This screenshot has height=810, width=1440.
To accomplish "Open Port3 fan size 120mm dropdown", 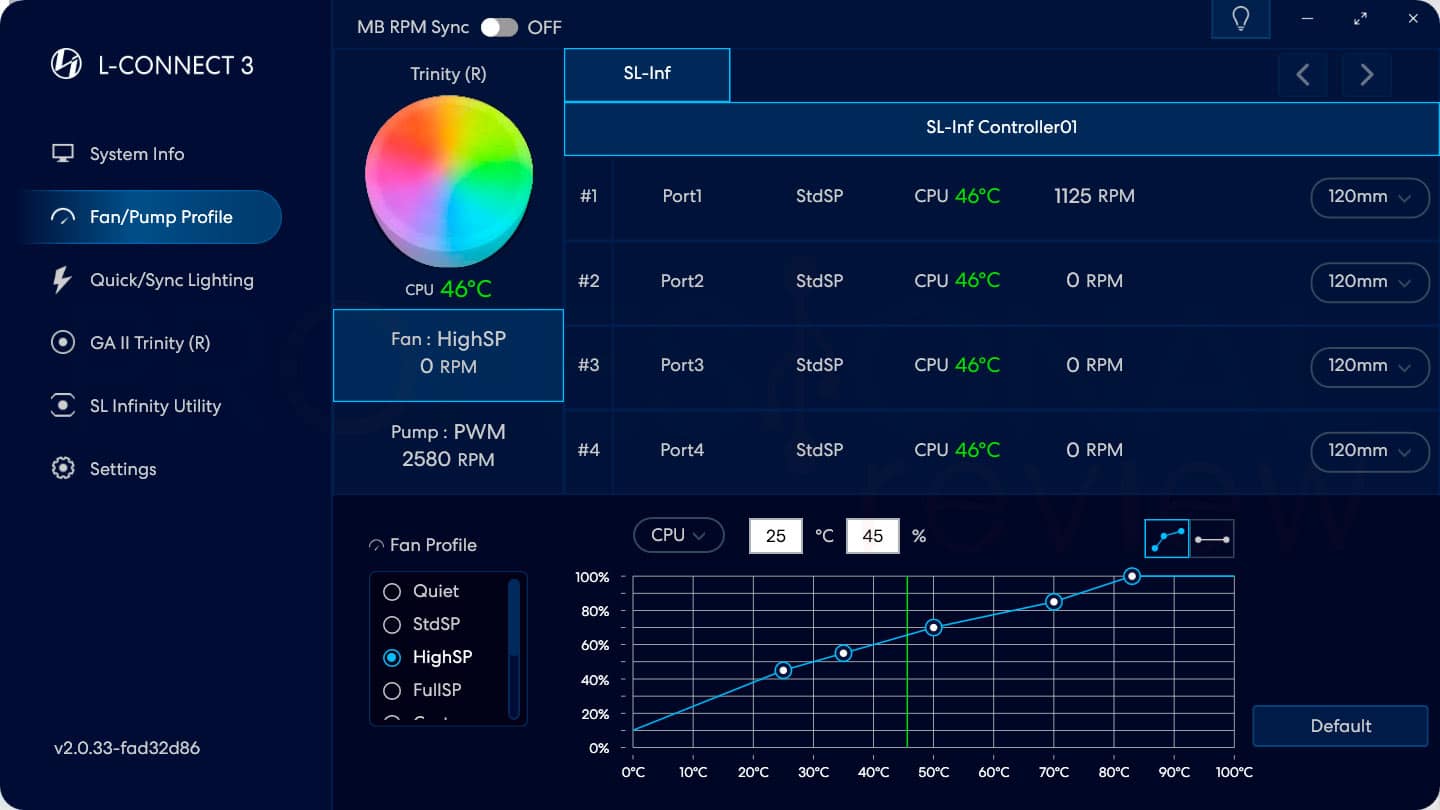I will pos(1369,366).
